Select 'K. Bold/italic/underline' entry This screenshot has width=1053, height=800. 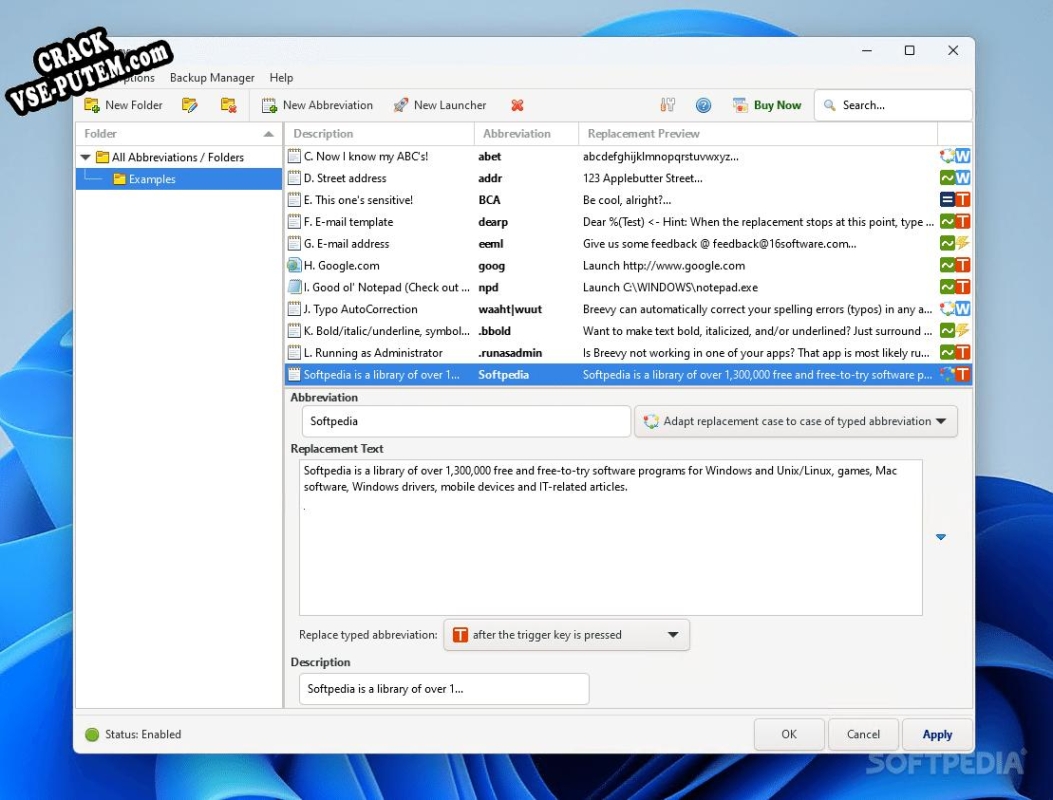coord(629,331)
